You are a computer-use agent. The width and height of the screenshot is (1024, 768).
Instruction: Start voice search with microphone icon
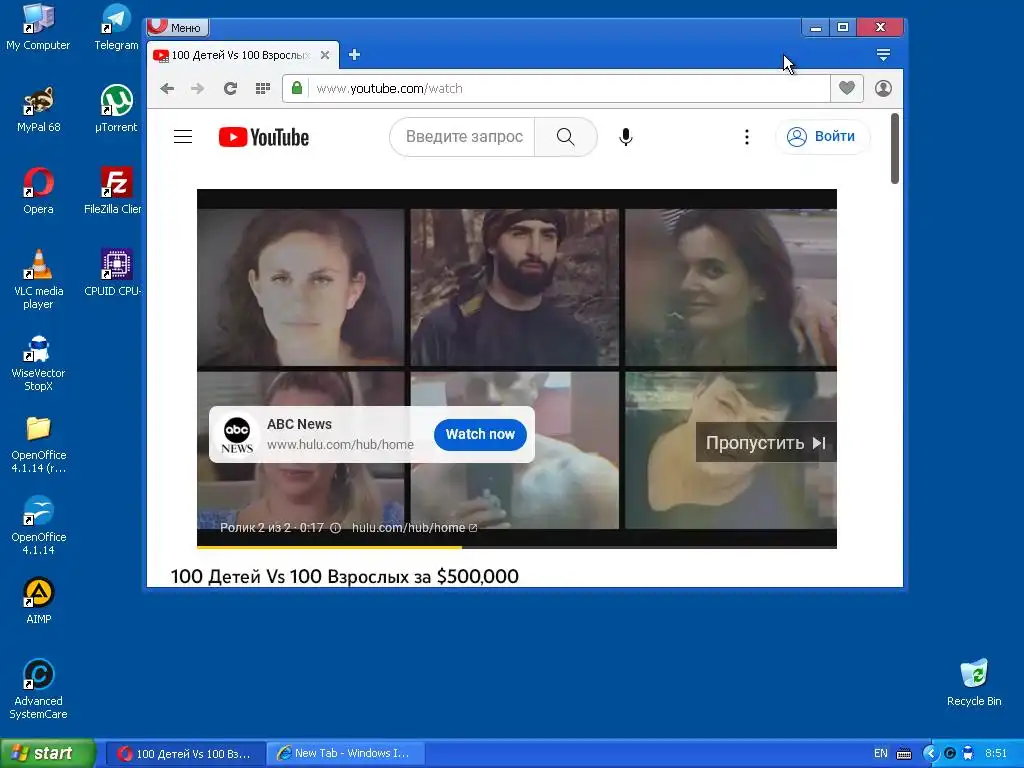[626, 136]
